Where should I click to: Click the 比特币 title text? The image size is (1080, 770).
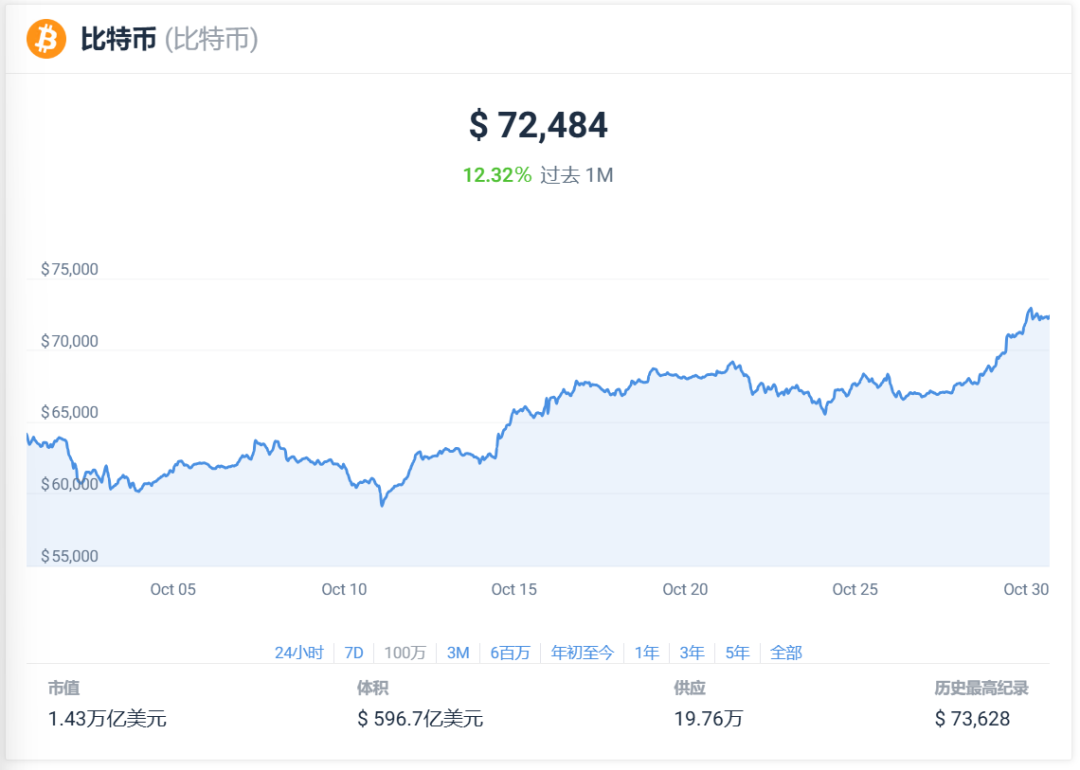click(118, 39)
